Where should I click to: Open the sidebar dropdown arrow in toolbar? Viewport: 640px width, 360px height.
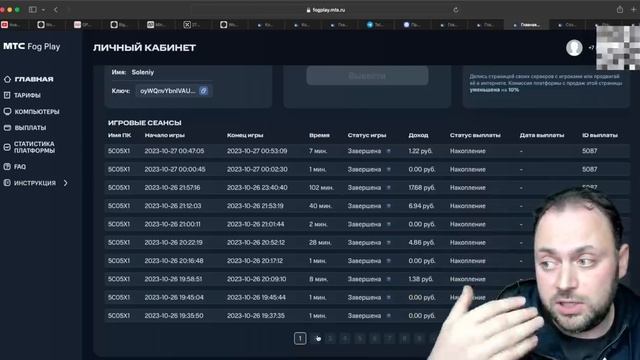43,10
